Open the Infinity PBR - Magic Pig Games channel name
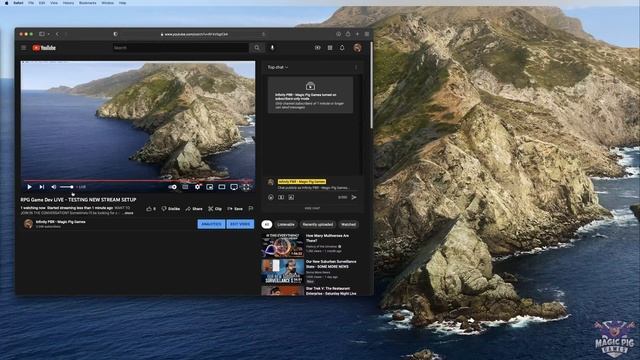 60,222
